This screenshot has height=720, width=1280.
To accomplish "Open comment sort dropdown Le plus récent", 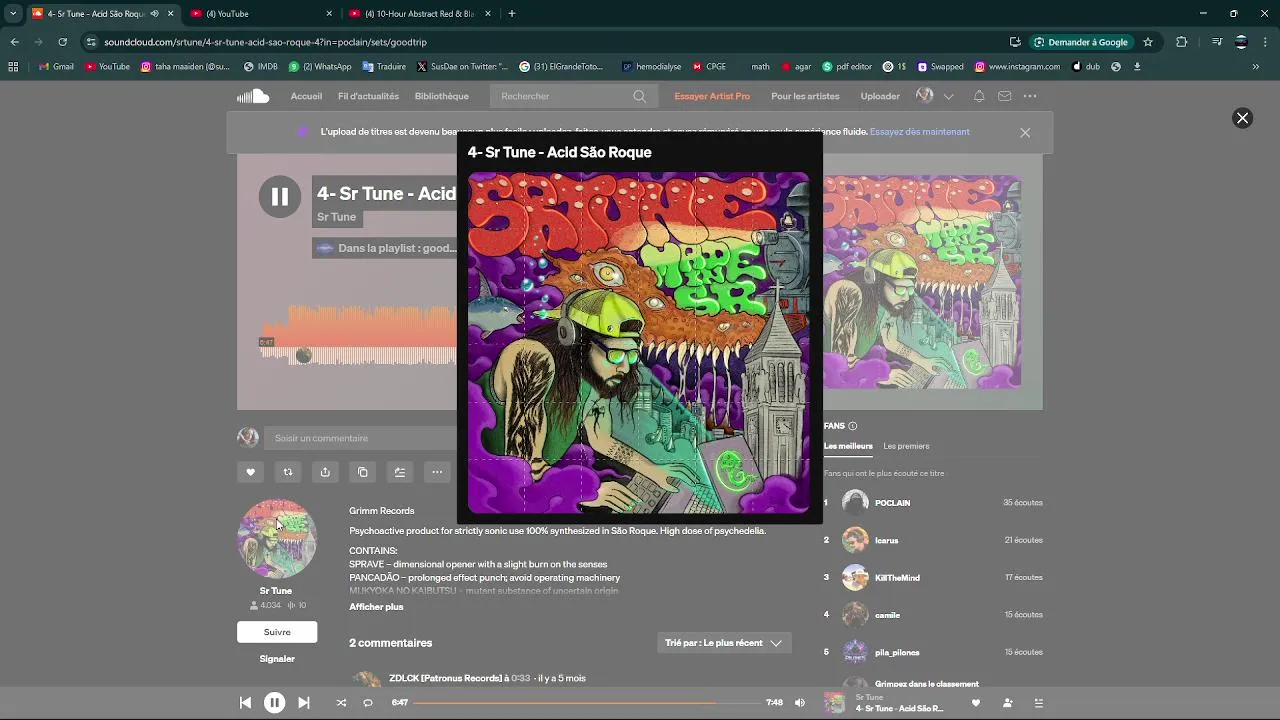I will [x=724, y=643].
